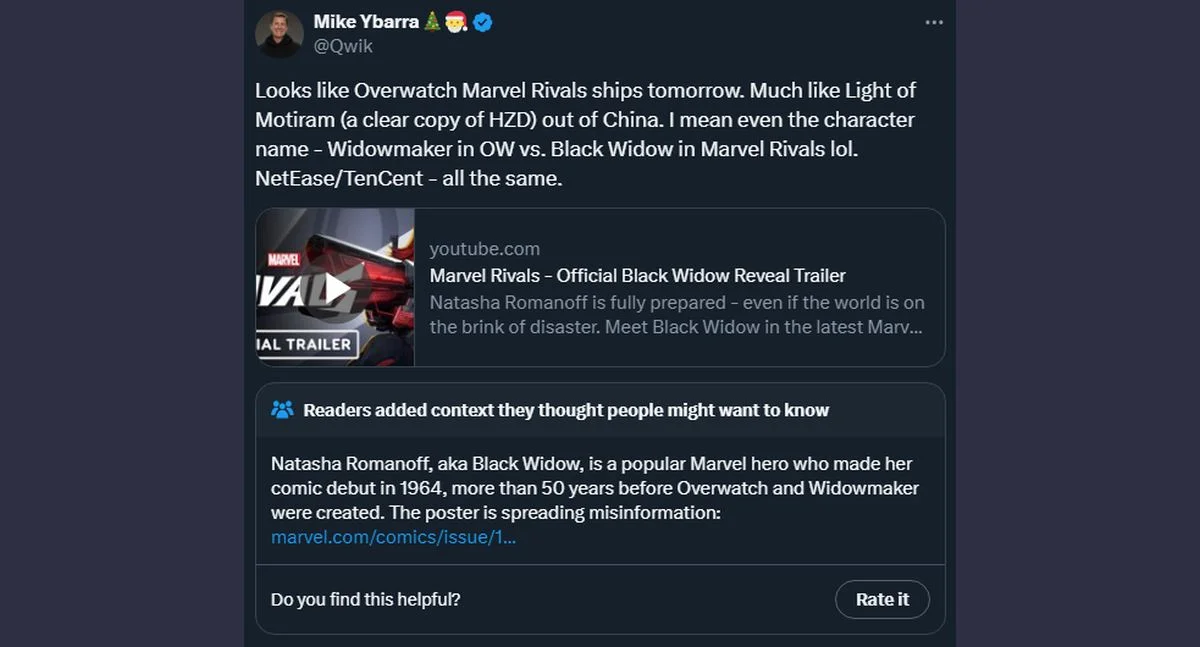Viewport: 1200px width, 647px height.
Task: Click Mike Ybarra's profile avatar
Action: click(x=279, y=34)
